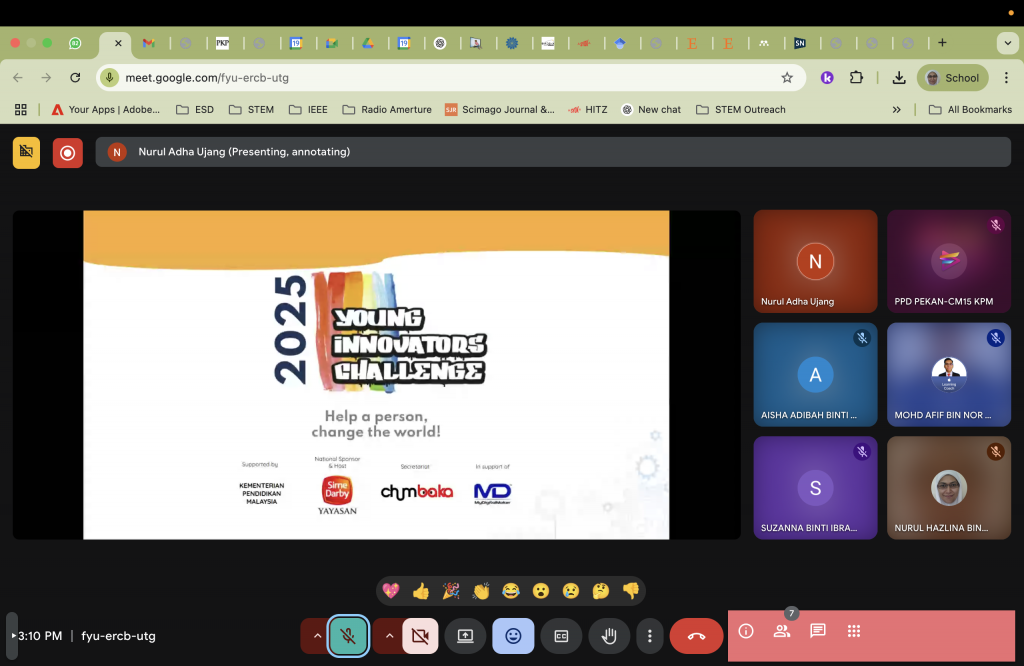Send the thumbs up reaction
Image resolution: width=1024 pixels, height=666 pixels.
pos(421,591)
